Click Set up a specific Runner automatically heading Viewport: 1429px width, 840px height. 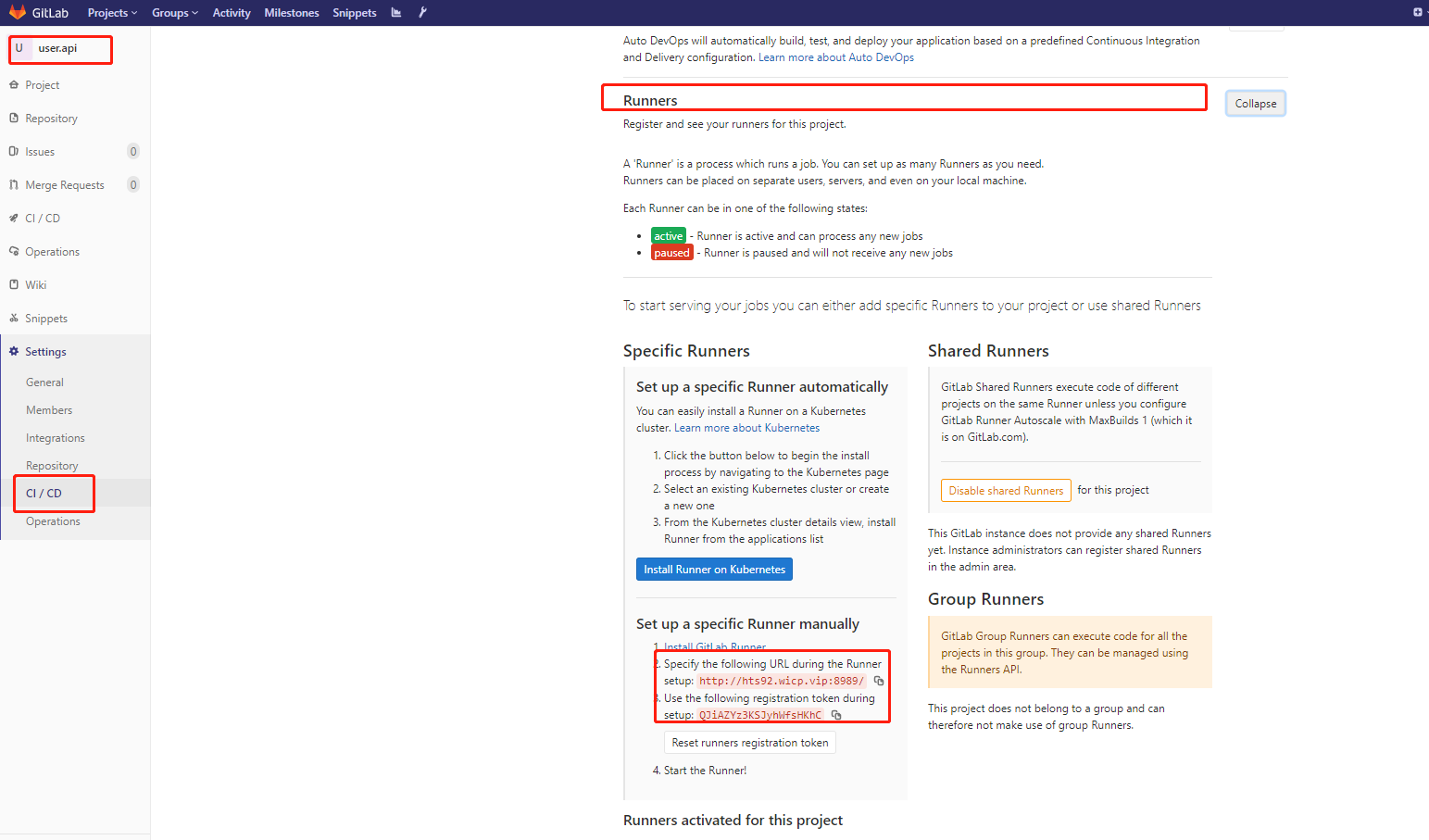click(x=762, y=387)
